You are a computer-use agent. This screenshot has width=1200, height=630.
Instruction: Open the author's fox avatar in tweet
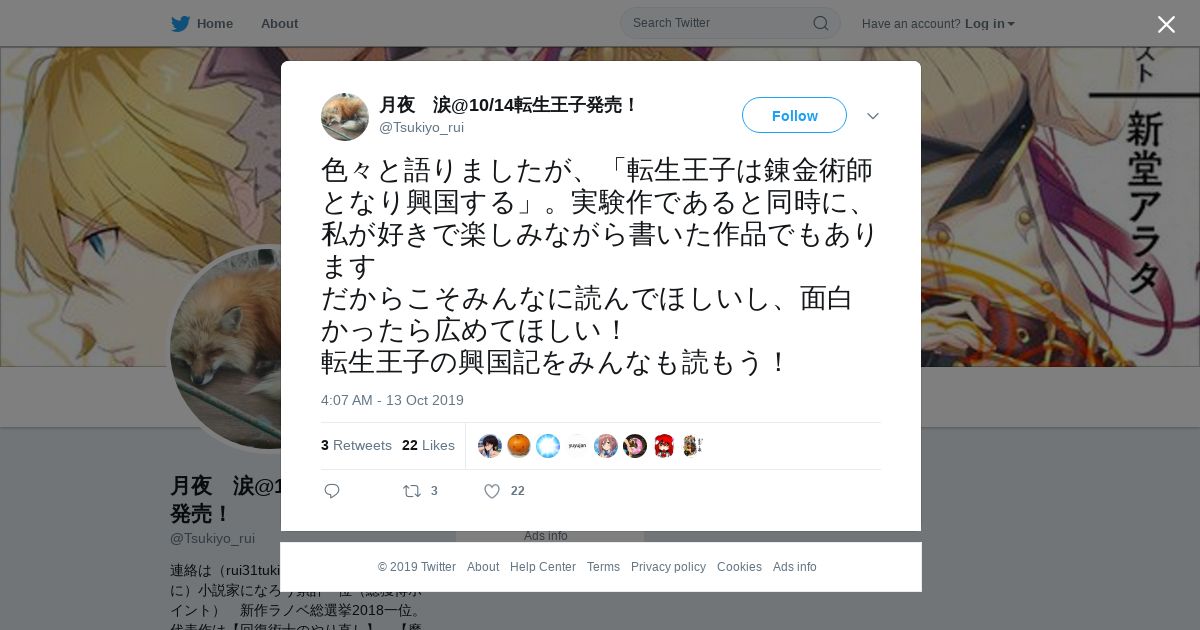[345, 116]
